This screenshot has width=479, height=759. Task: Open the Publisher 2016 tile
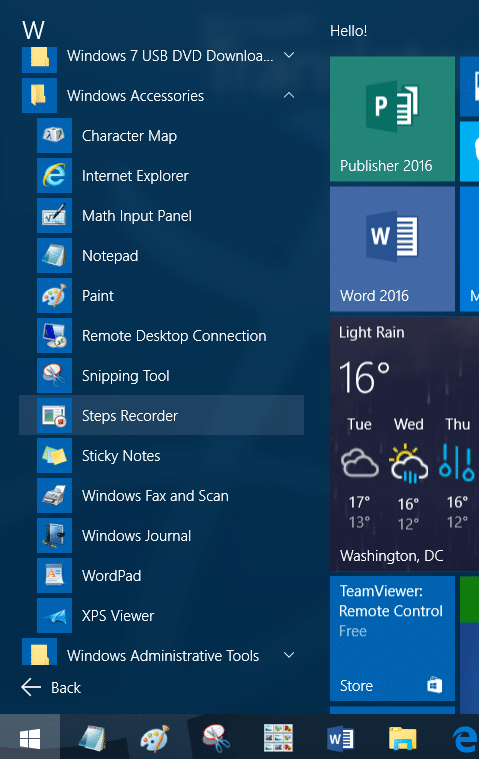coord(392,119)
